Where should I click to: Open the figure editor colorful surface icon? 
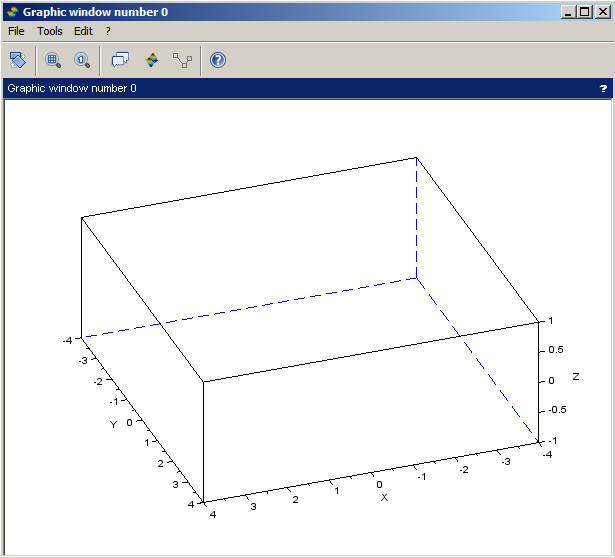pyautogui.click(x=152, y=60)
